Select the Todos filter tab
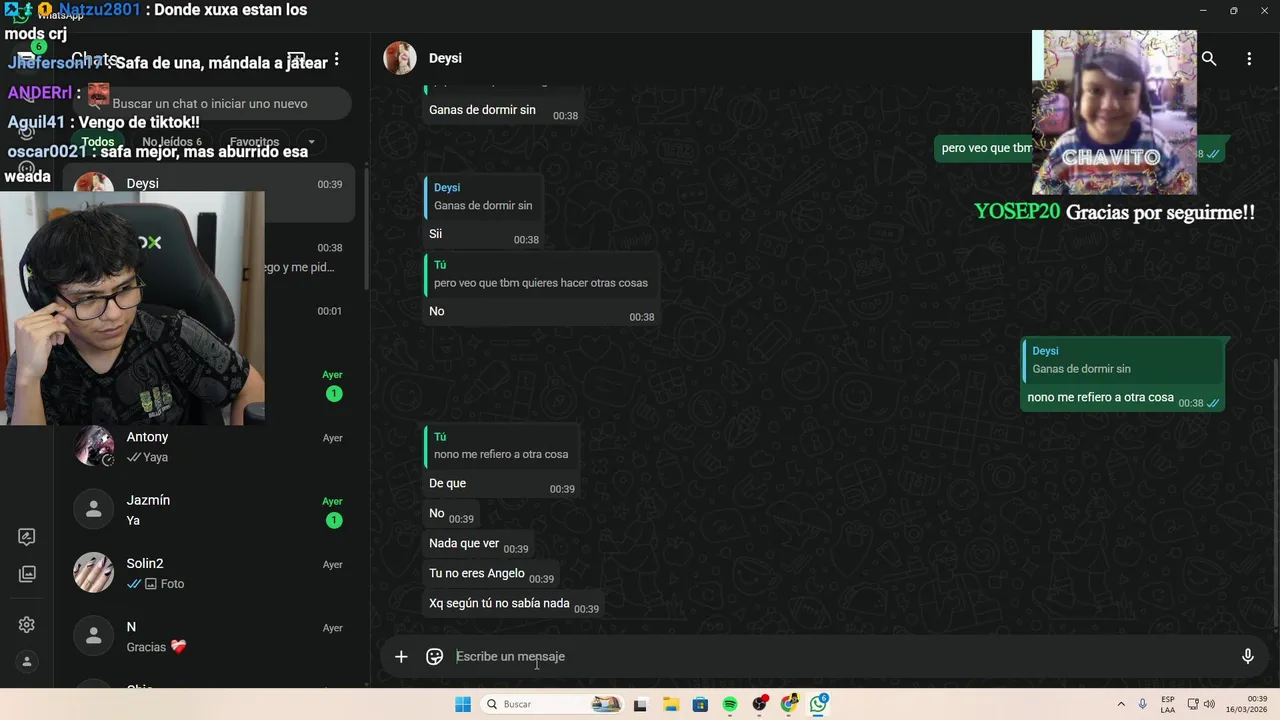Image resolution: width=1280 pixels, height=720 pixels. [98, 142]
